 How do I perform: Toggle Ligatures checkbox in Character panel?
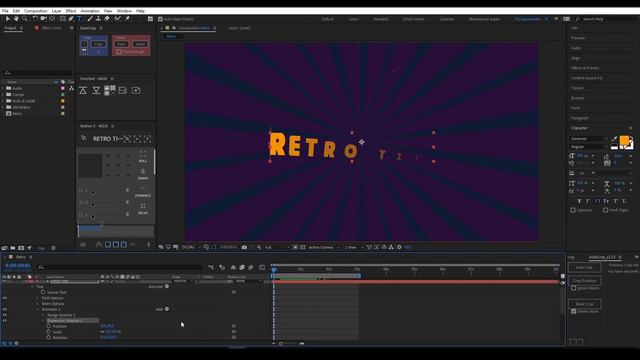pos(573,210)
